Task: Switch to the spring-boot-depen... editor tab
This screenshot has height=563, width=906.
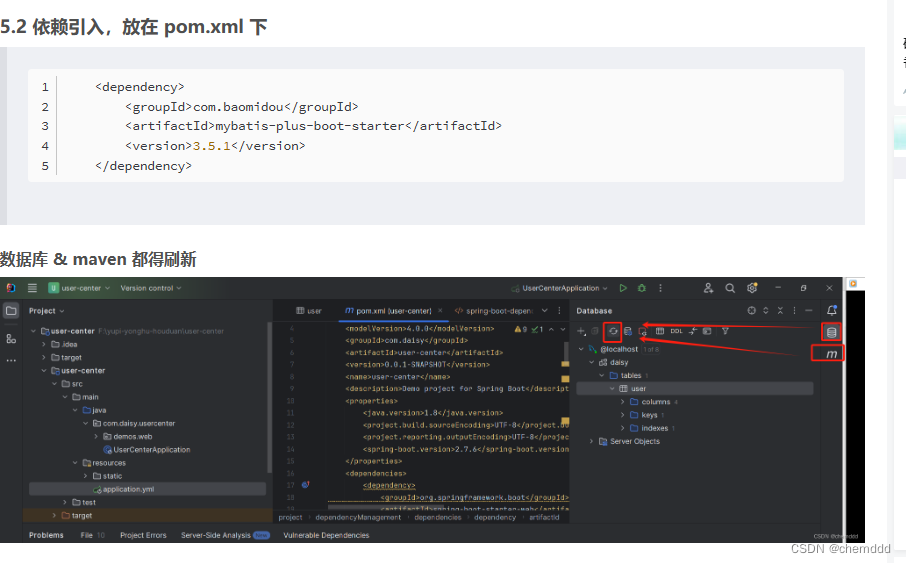Action: 493,310
